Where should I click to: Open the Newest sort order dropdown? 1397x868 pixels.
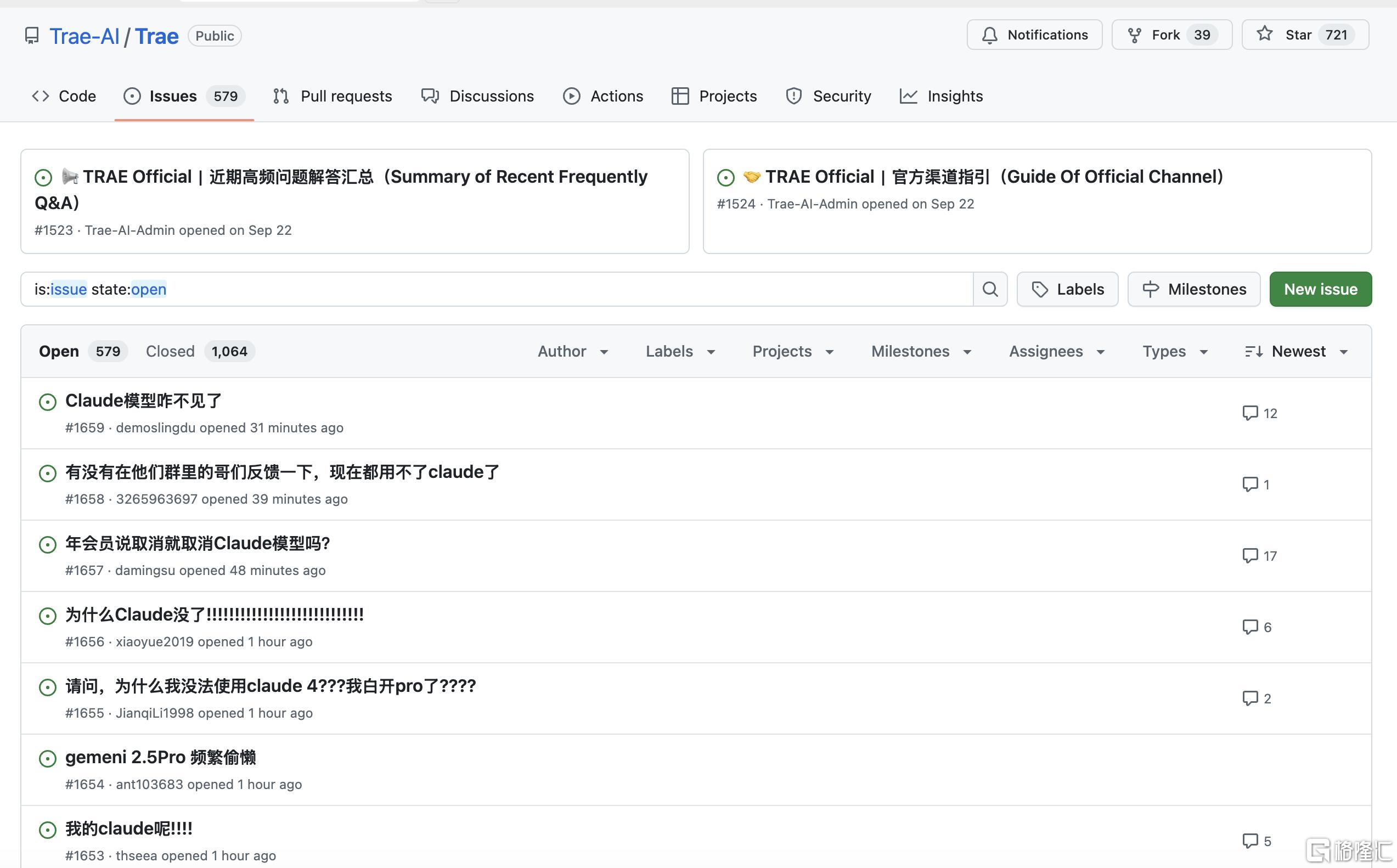(1299, 351)
